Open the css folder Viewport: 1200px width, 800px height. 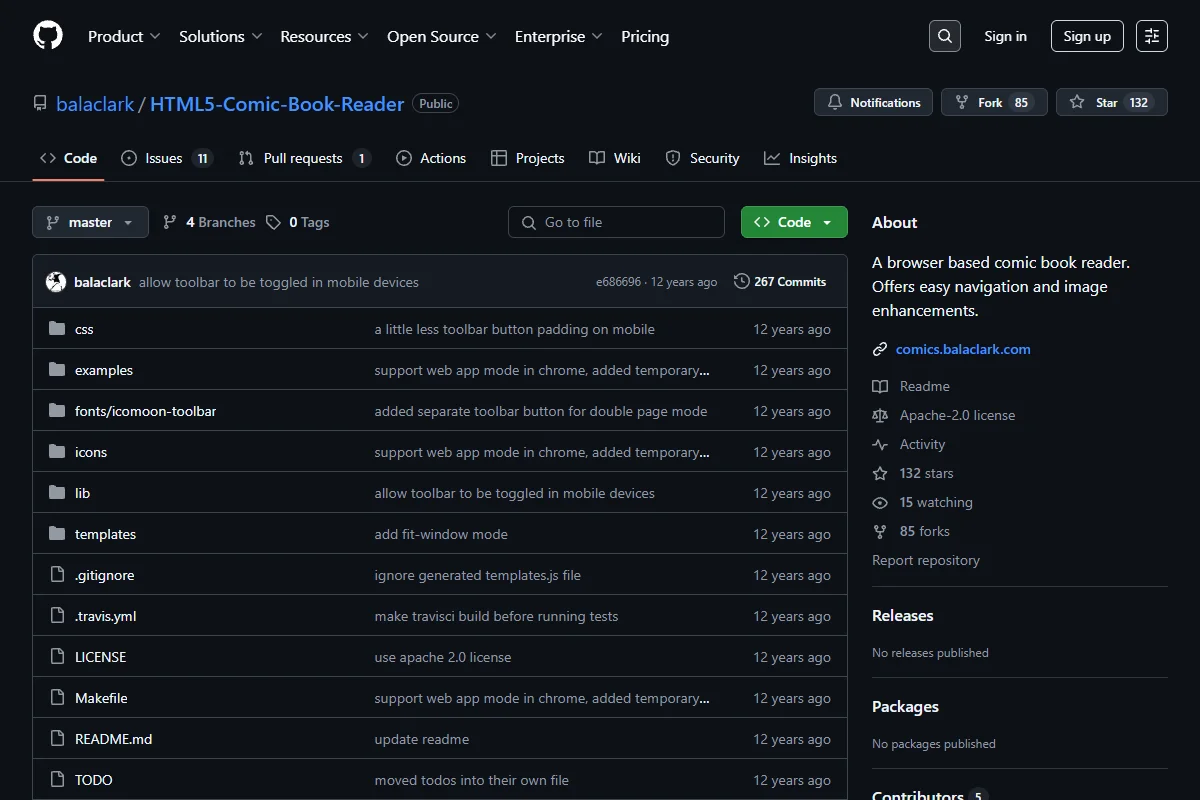[84, 329]
